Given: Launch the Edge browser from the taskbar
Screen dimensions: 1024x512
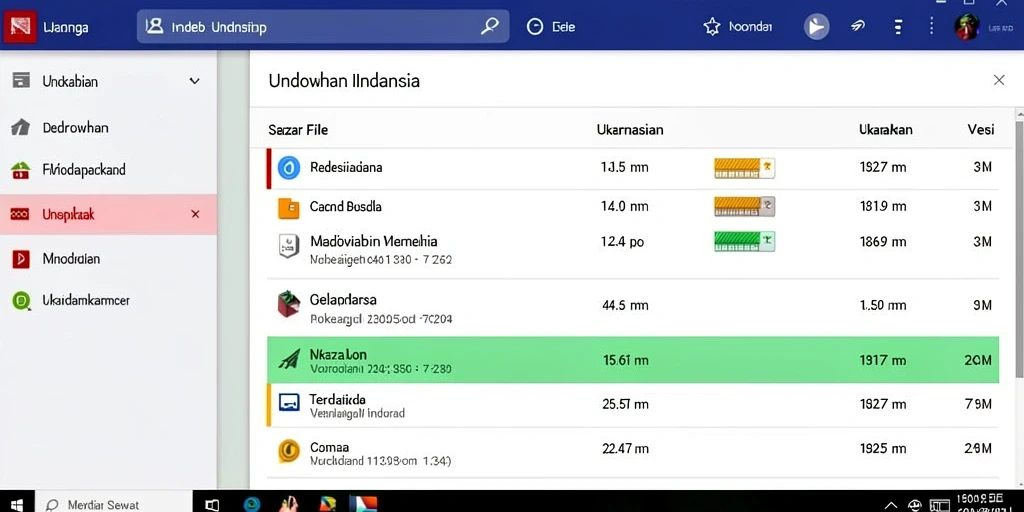Looking at the screenshot, I should pos(252,504).
